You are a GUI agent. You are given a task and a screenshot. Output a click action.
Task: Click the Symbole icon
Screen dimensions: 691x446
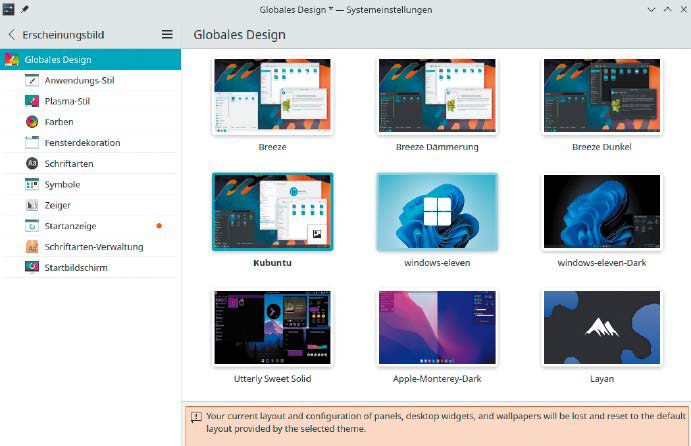(32, 184)
